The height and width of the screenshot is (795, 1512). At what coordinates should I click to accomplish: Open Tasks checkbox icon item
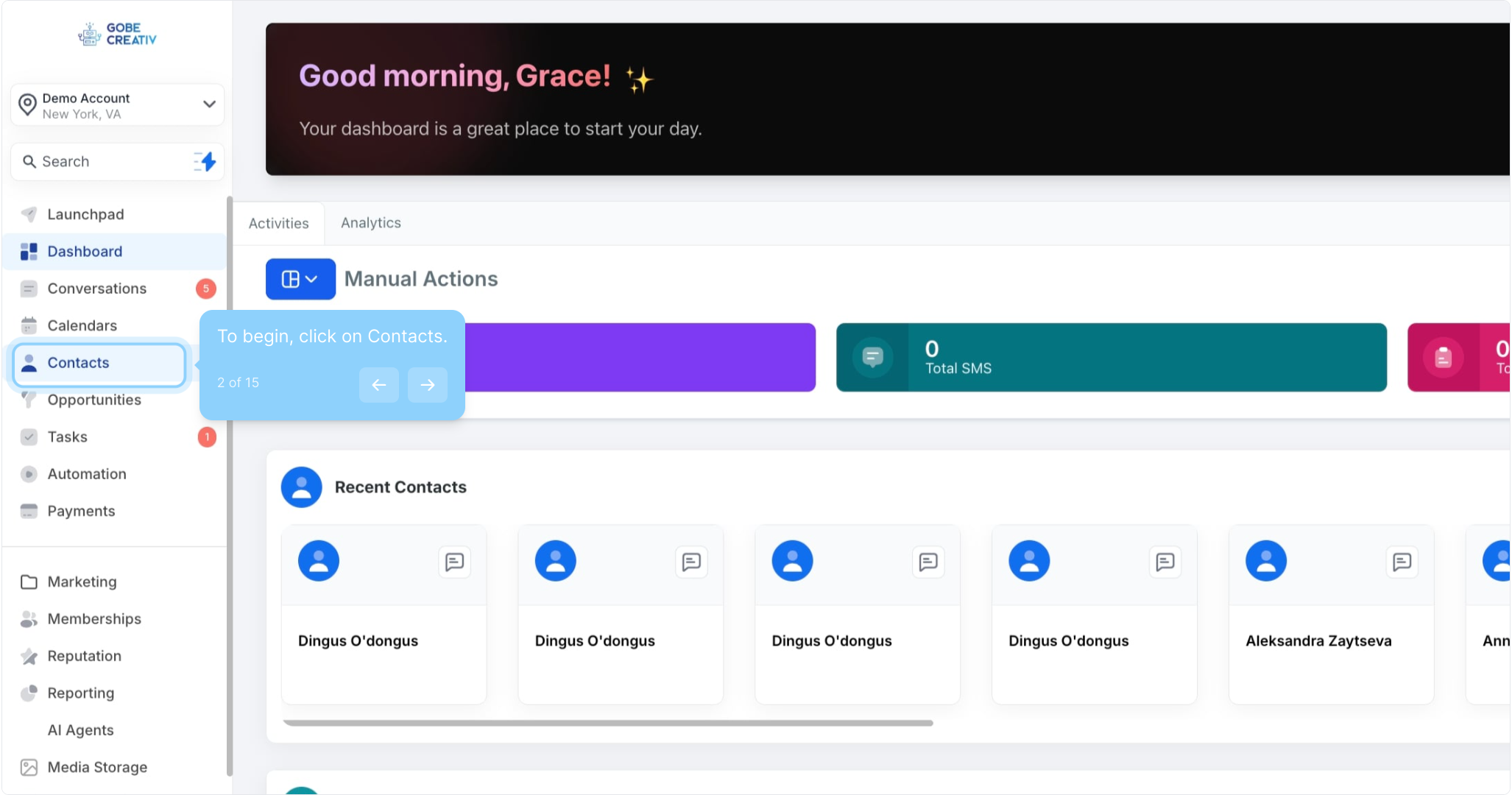(67, 437)
